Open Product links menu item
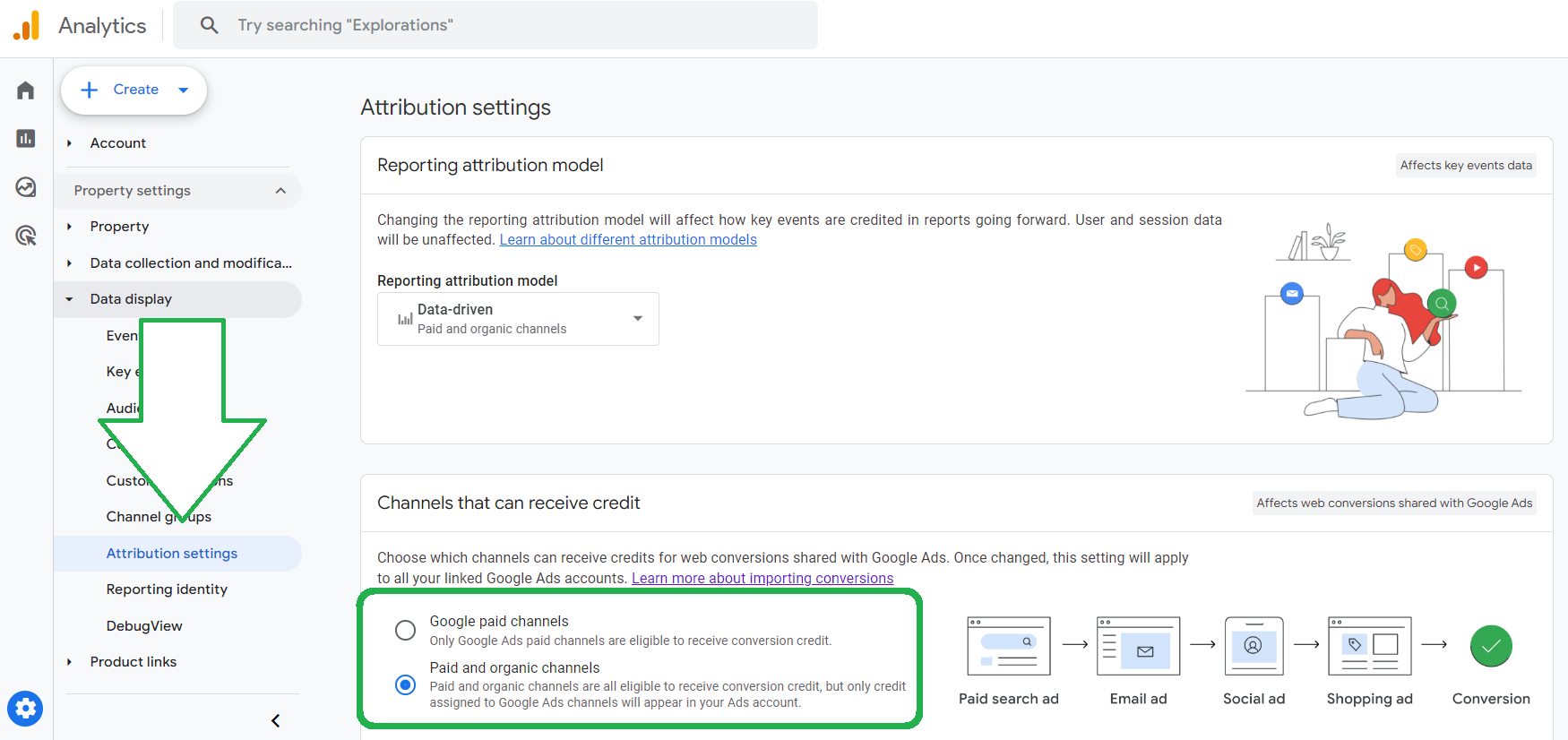 134,662
